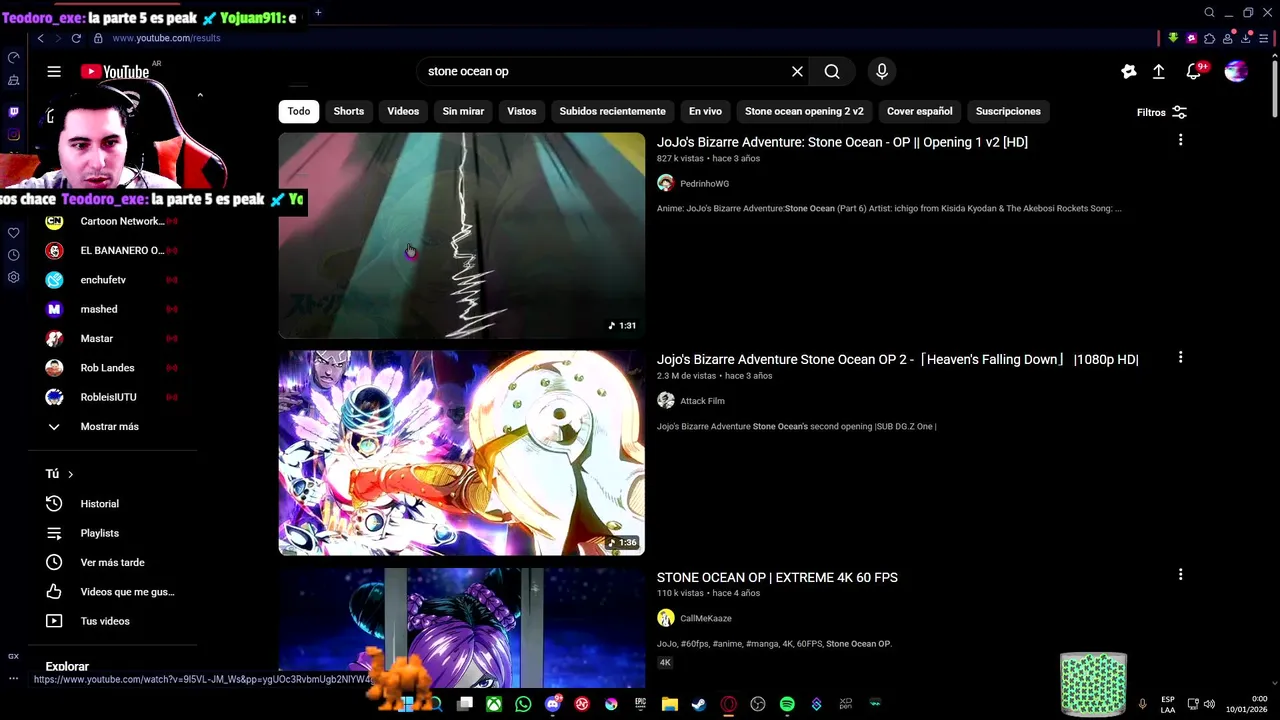
Task: Open GX Control speedometer in sidebar
Action: [13, 57]
